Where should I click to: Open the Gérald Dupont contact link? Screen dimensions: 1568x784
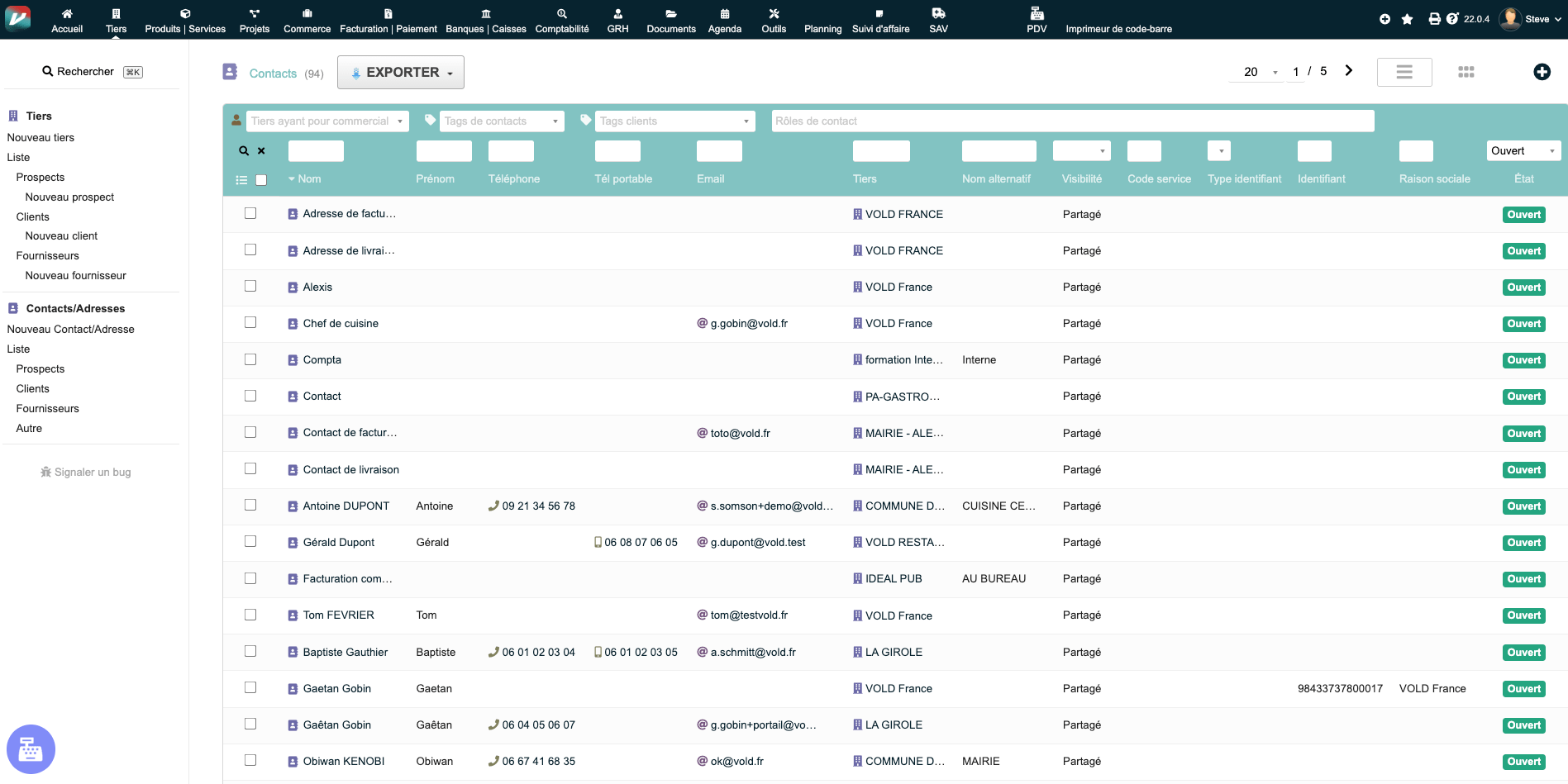pos(338,543)
